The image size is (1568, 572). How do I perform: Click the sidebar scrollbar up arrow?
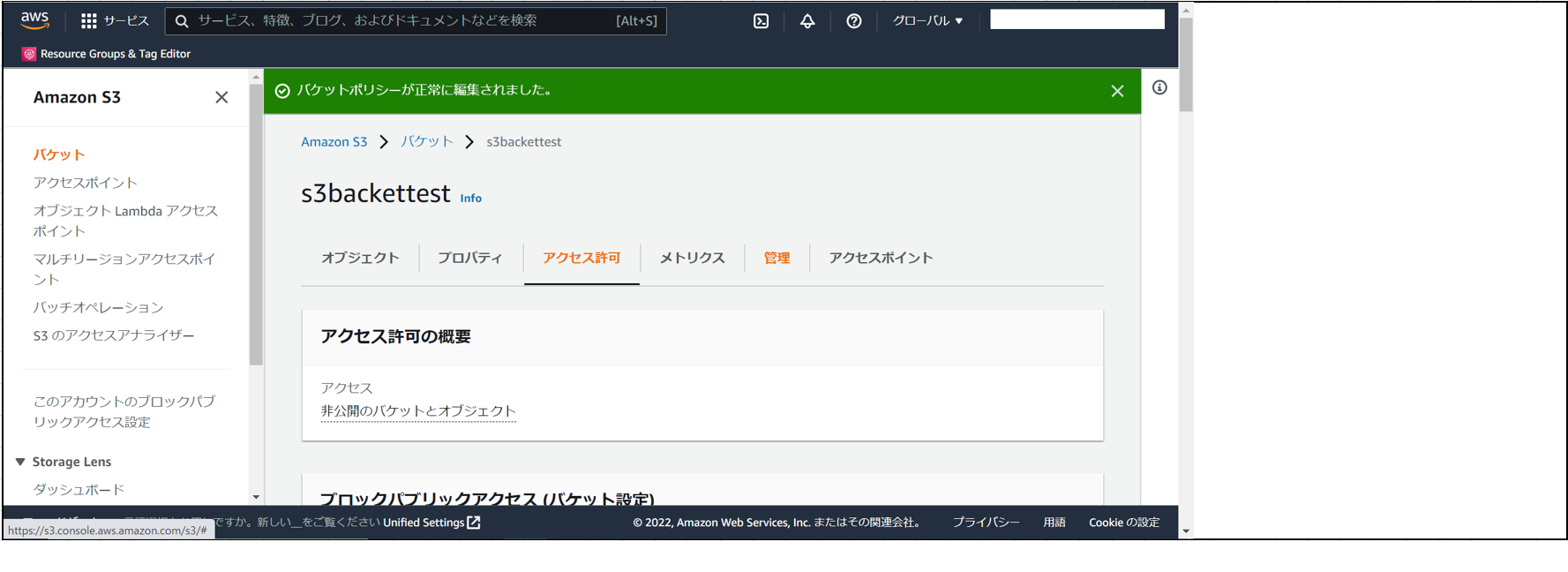(256, 77)
